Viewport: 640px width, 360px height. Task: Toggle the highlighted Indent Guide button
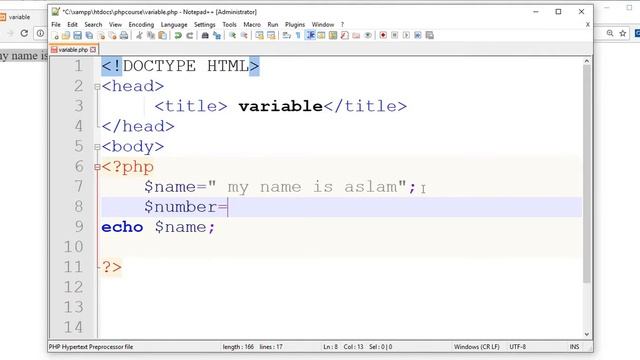point(310,36)
